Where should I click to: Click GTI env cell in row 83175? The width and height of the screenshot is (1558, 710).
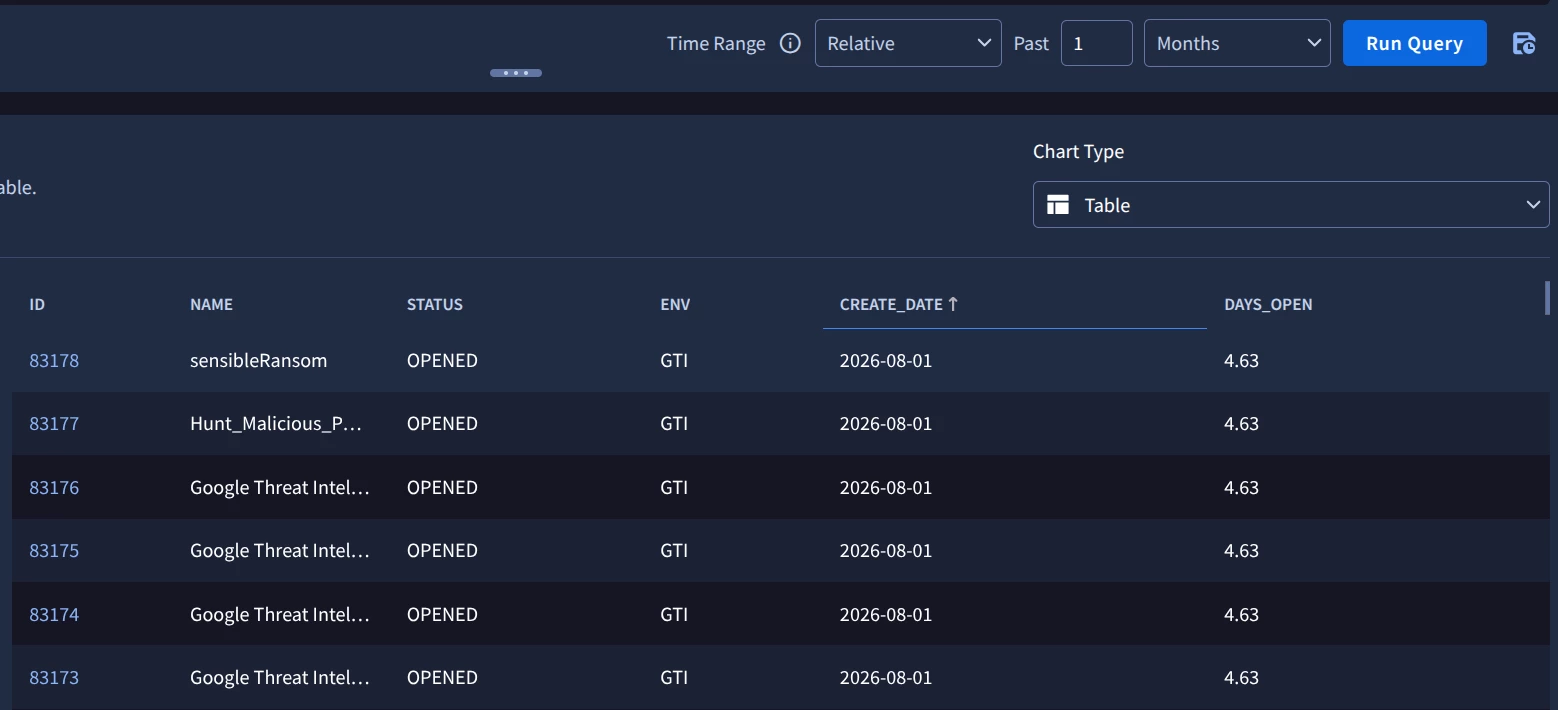point(674,550)
